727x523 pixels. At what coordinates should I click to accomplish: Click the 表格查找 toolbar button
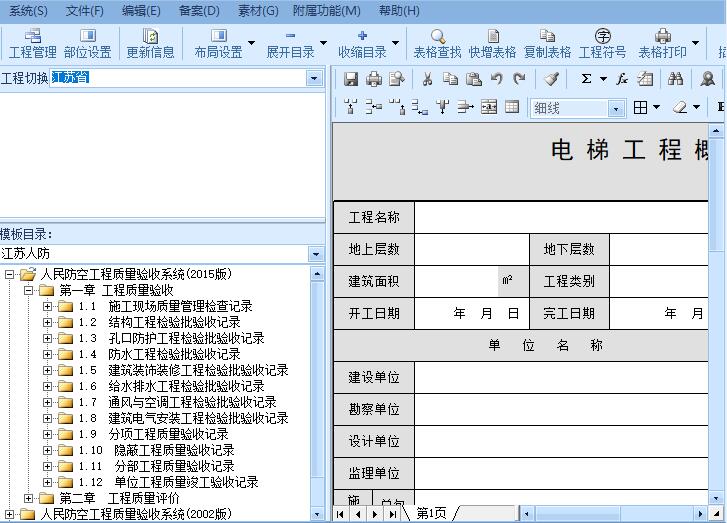pos(437,44)
